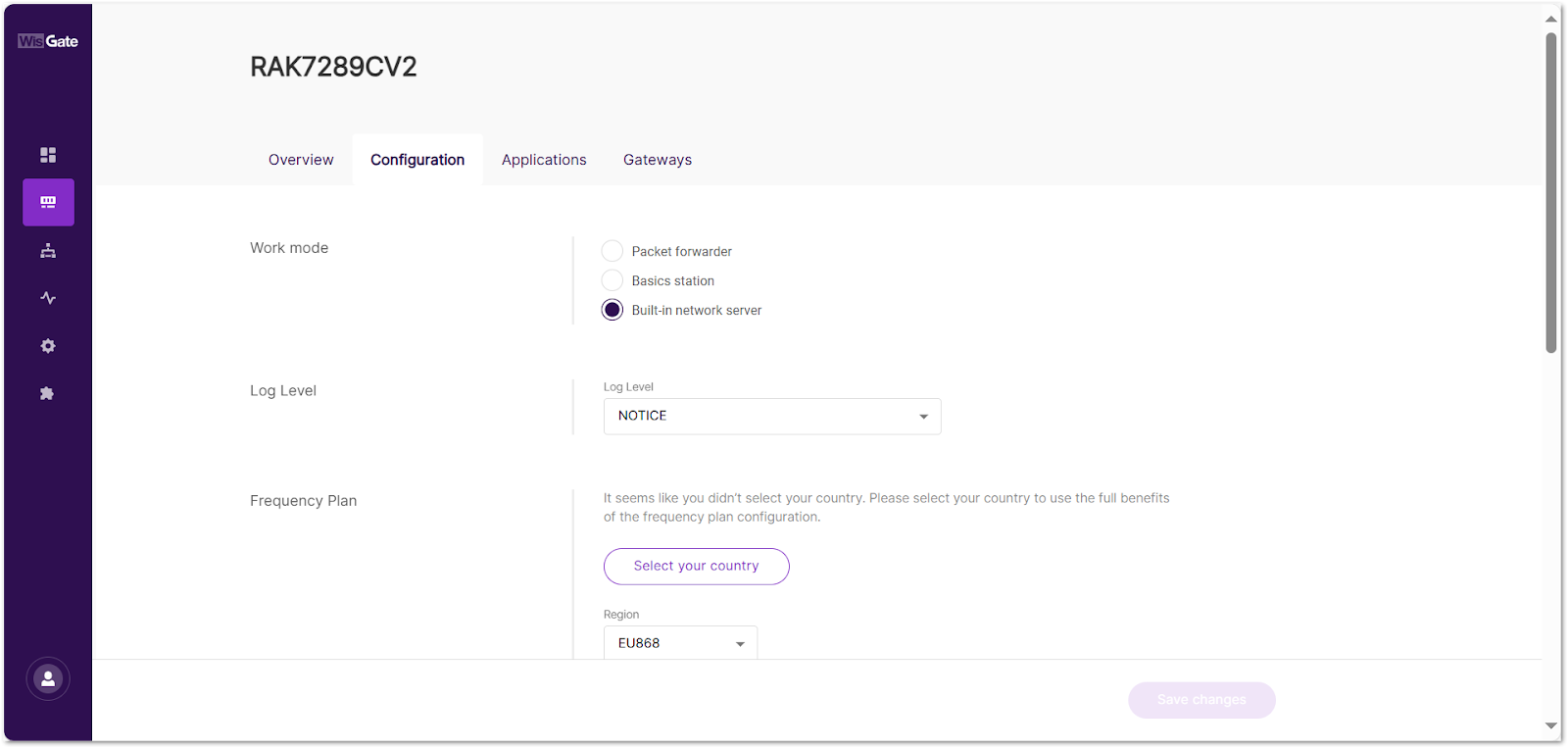Click the RAK7289CV2 page title

[333, 66]
